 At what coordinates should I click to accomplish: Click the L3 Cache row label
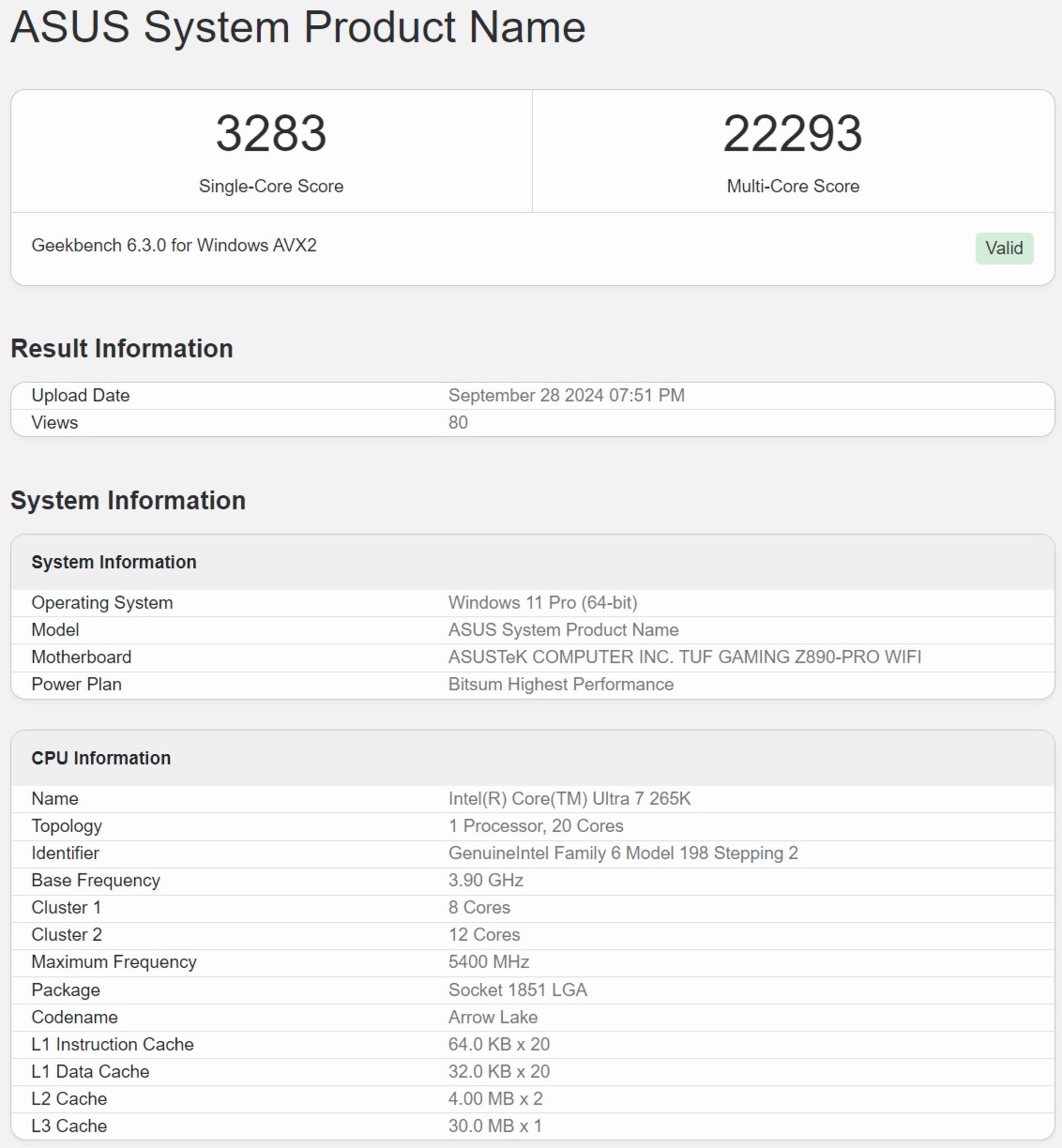coord(69,1126)
